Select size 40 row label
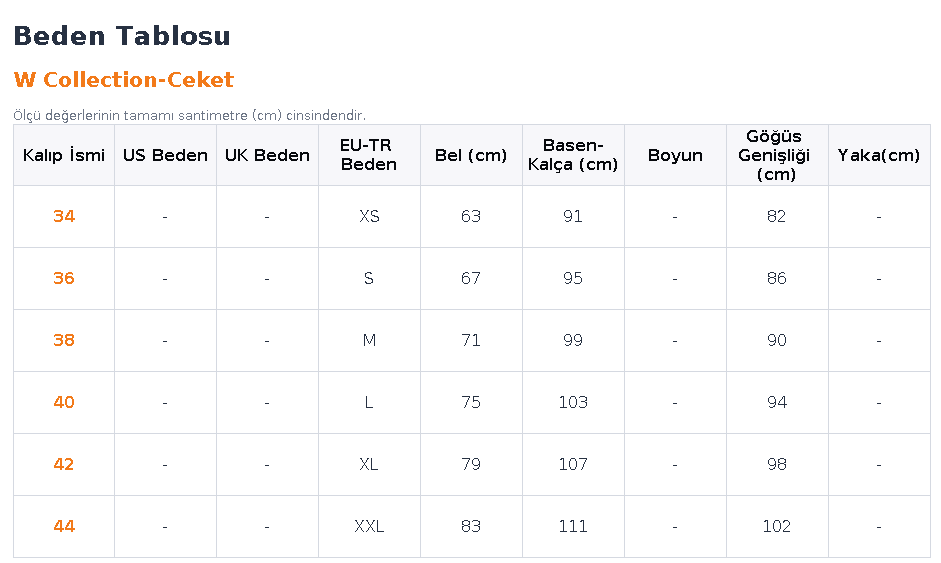The width and height of the screenshot is (941, 563). click(x=64, y=402)
